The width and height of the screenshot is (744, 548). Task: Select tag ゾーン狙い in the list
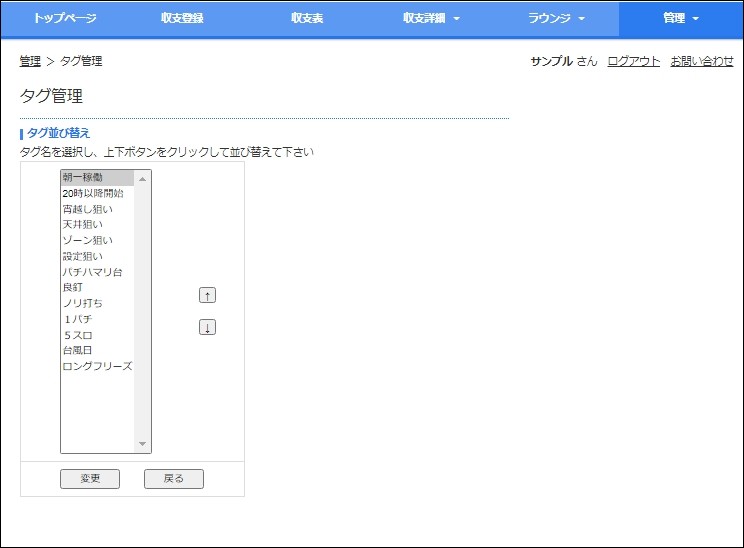(97, 240)
